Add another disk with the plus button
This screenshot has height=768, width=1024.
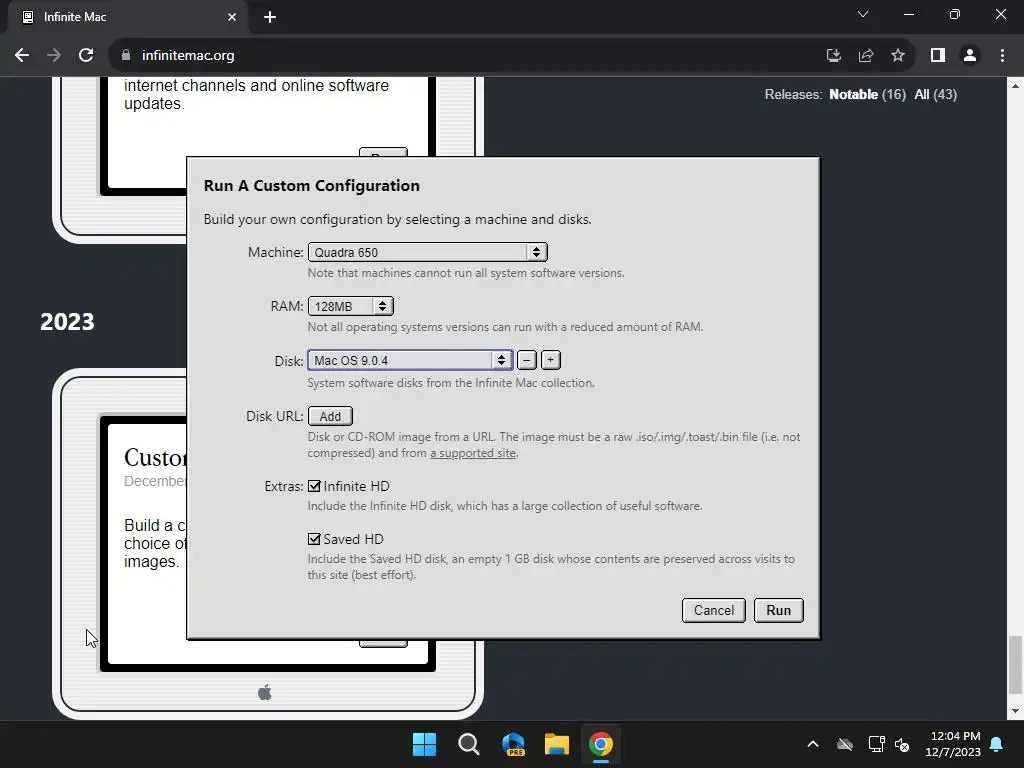coord(551,360)
